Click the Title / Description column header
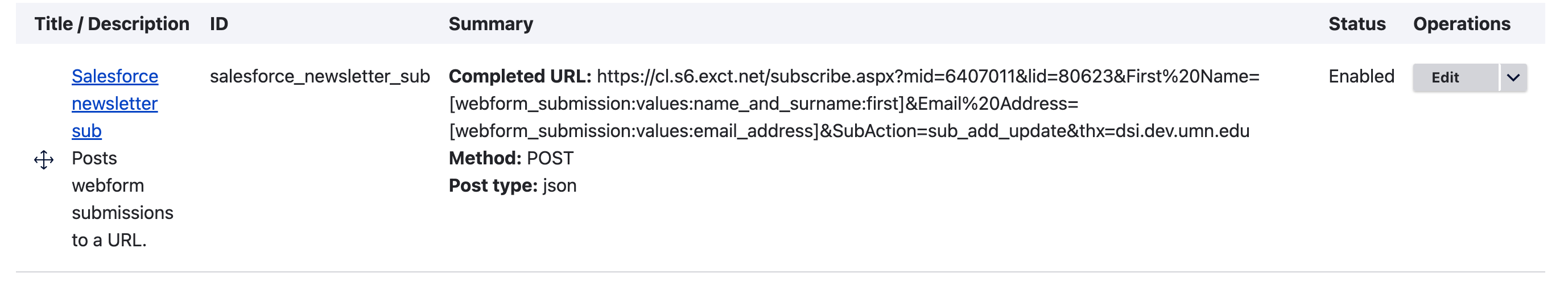Viewport: 1568px width, 281px height. coord(112,24)
